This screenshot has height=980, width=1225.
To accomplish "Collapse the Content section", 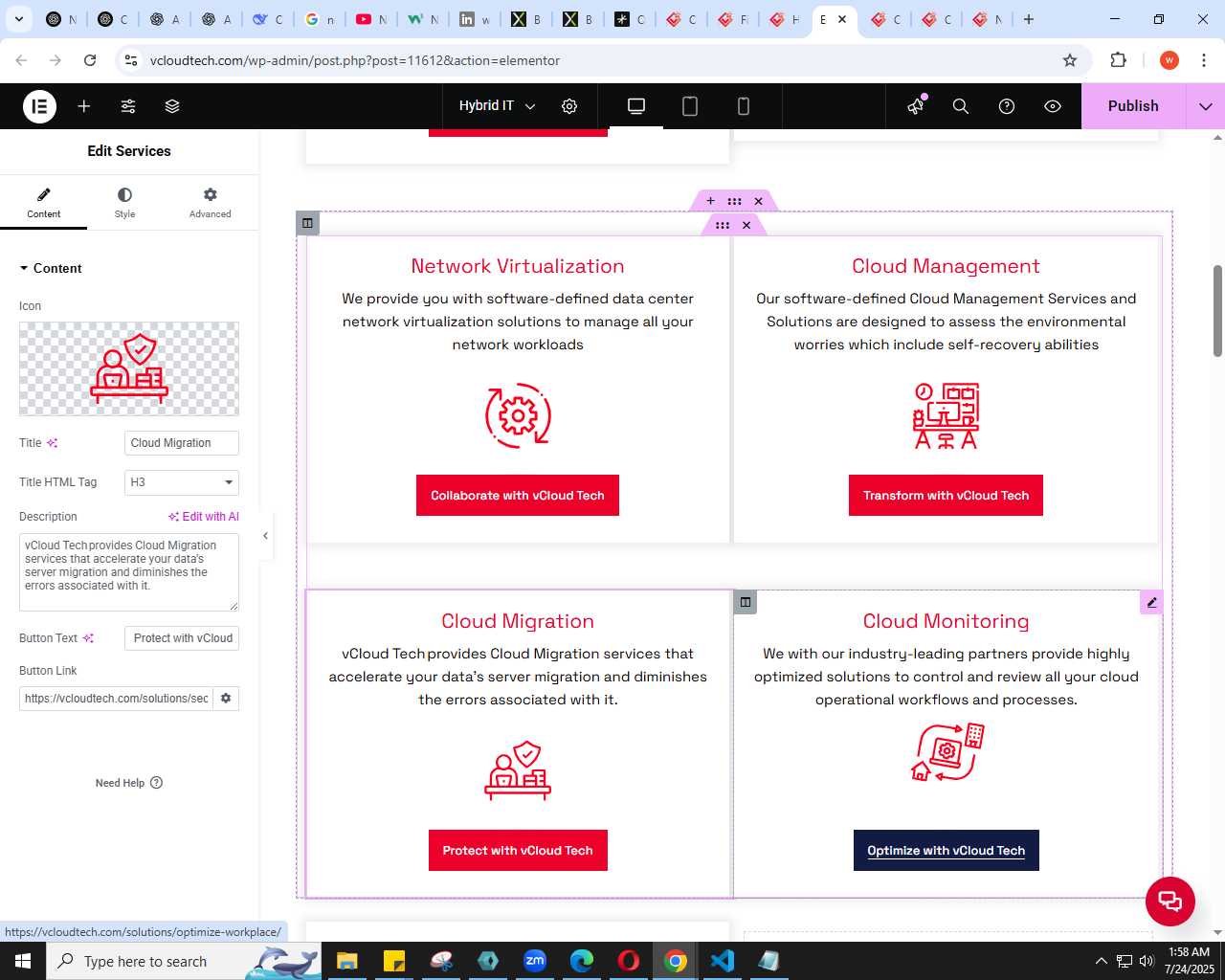I will pos(51,268).
